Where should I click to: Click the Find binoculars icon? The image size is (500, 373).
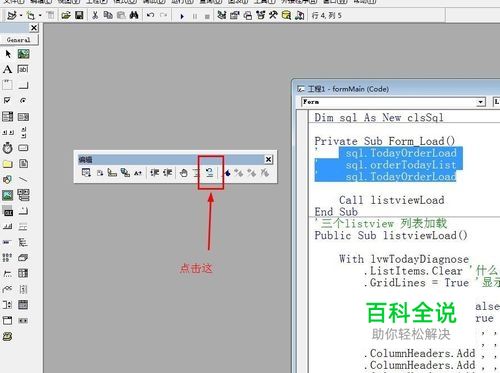point(134,15)
